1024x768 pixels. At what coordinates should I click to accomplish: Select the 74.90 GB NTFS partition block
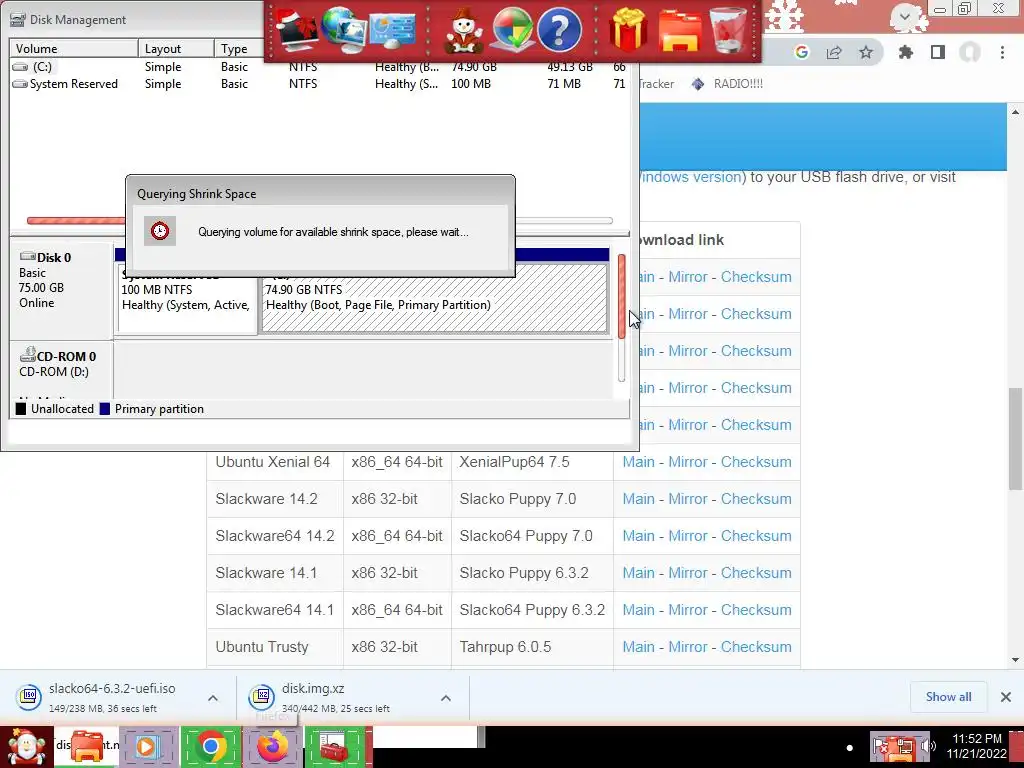434,298
